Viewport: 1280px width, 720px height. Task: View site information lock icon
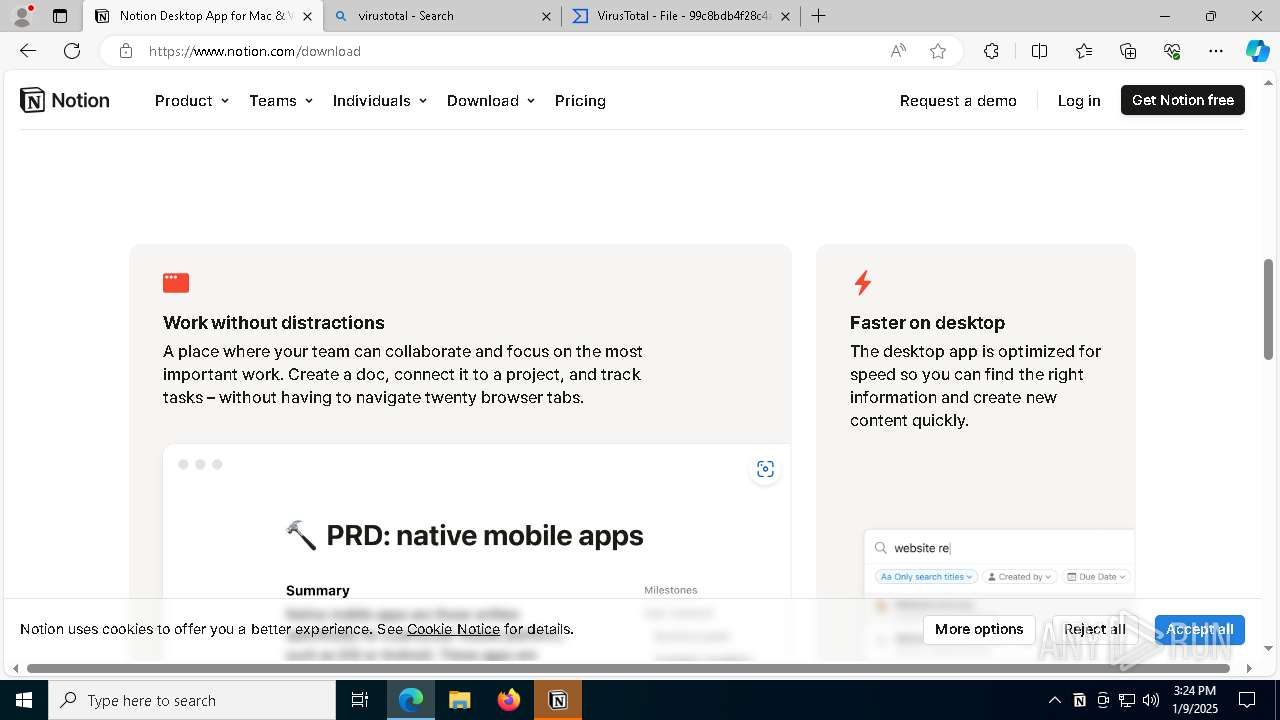click(x=126, y=51)
